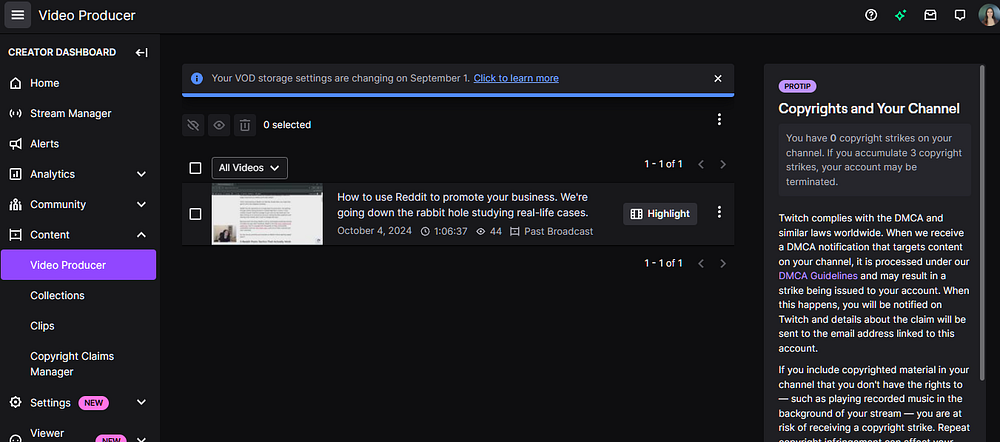Image resolution: width=1000 pixels, height=442 pixels.
Task: Open the hamburger navigation menu
Action: (18, 15)
